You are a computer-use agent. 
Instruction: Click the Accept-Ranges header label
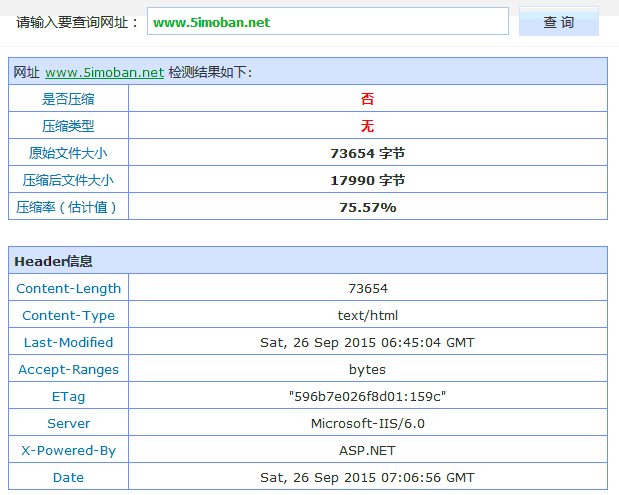click(68, 369)
